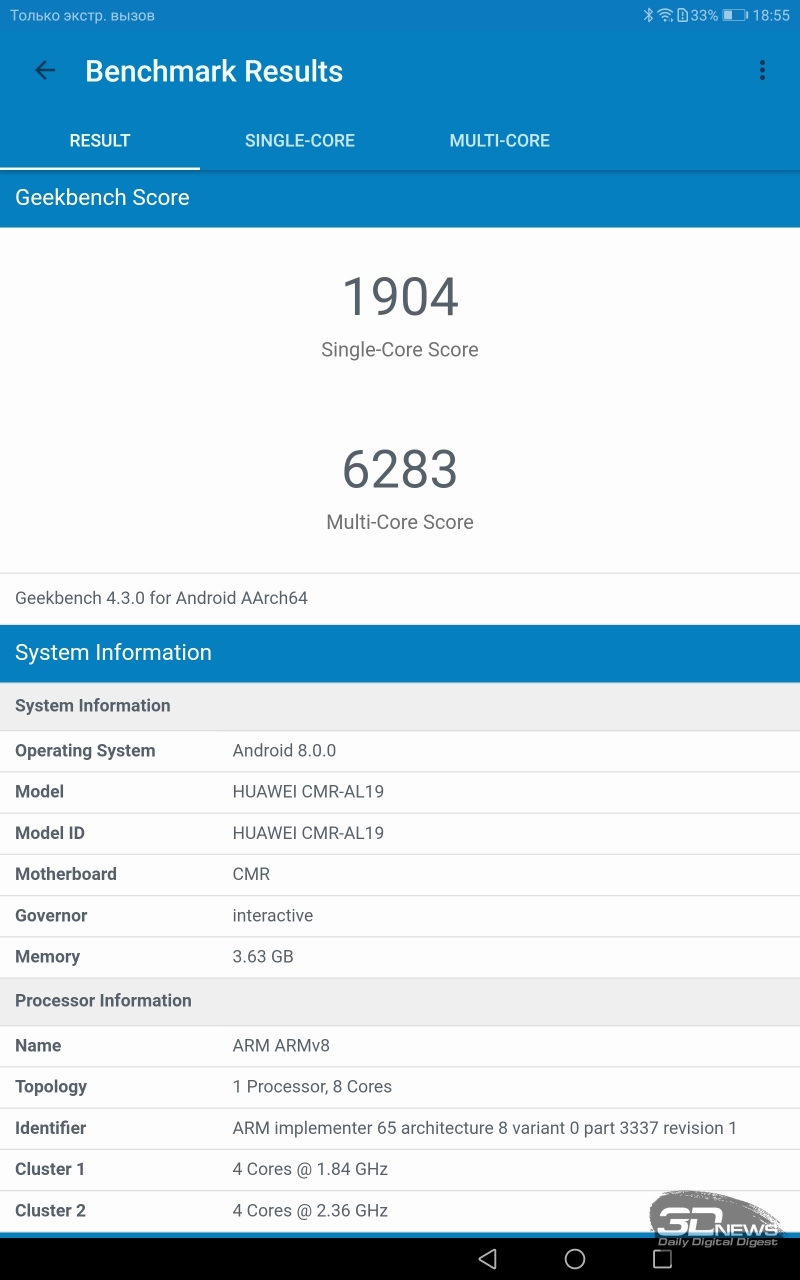Select the 4 Cores @ 1.84 GHz value

(x=310, y=1169)
